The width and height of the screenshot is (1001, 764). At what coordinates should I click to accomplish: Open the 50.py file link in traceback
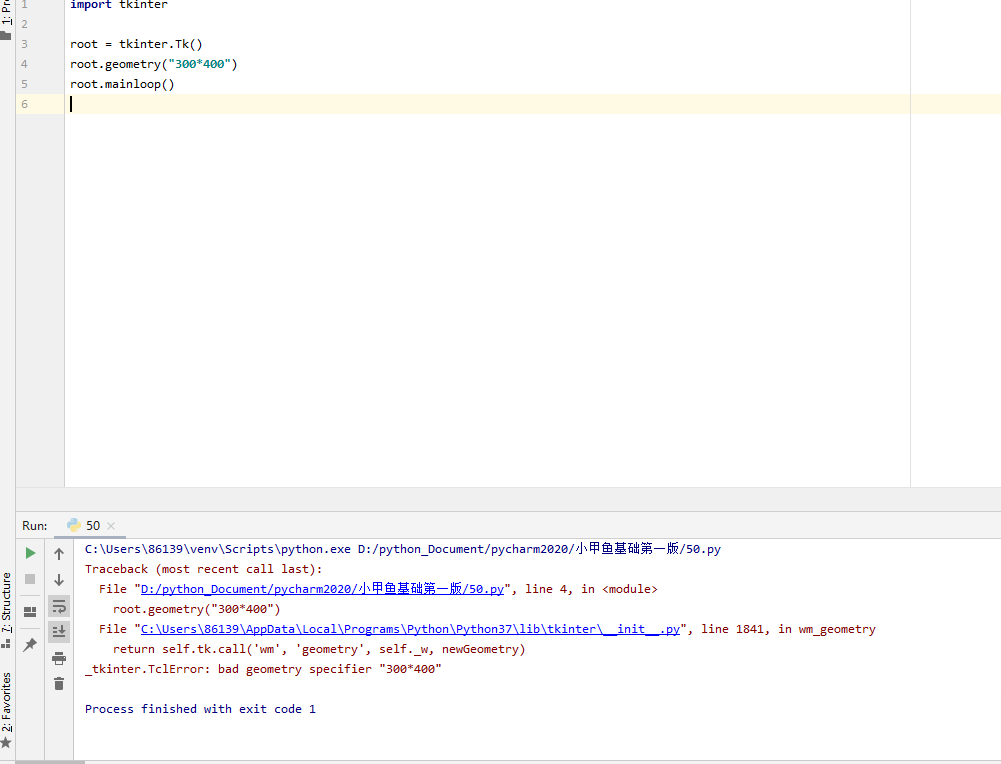pyautogui.click(x=322, y=589)
